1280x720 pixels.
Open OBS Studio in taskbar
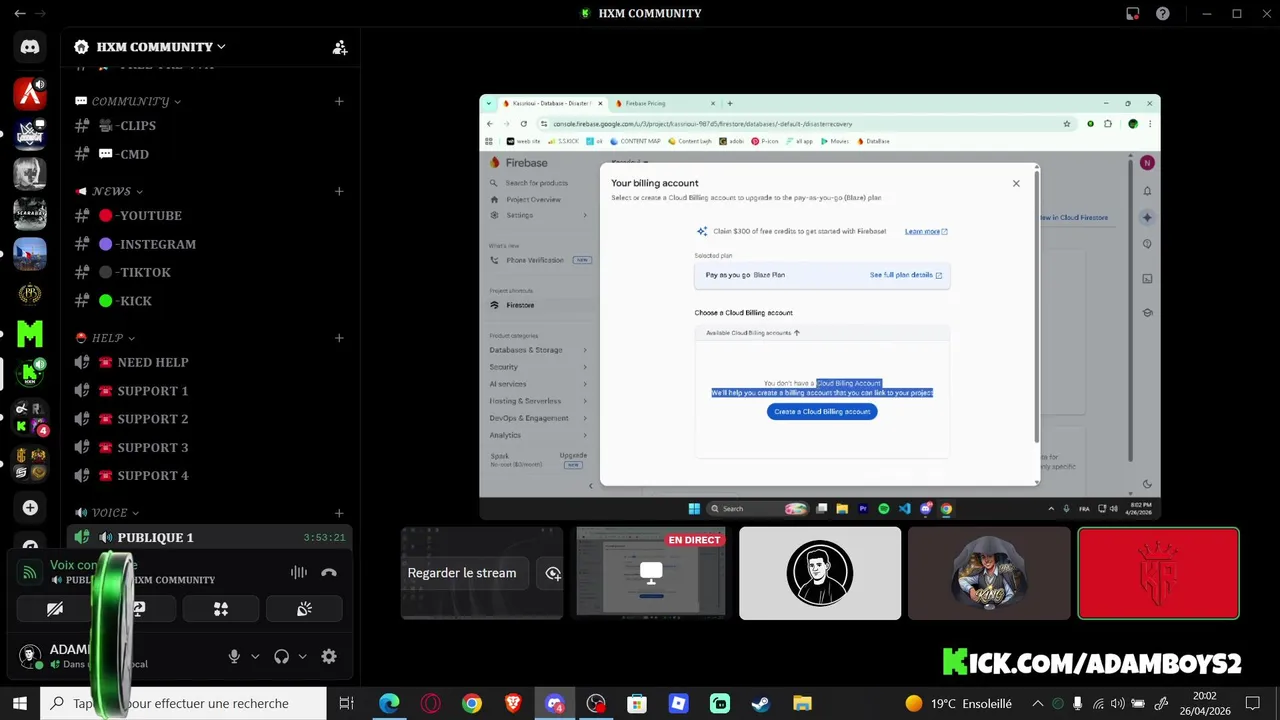click(x=596, y=703)
